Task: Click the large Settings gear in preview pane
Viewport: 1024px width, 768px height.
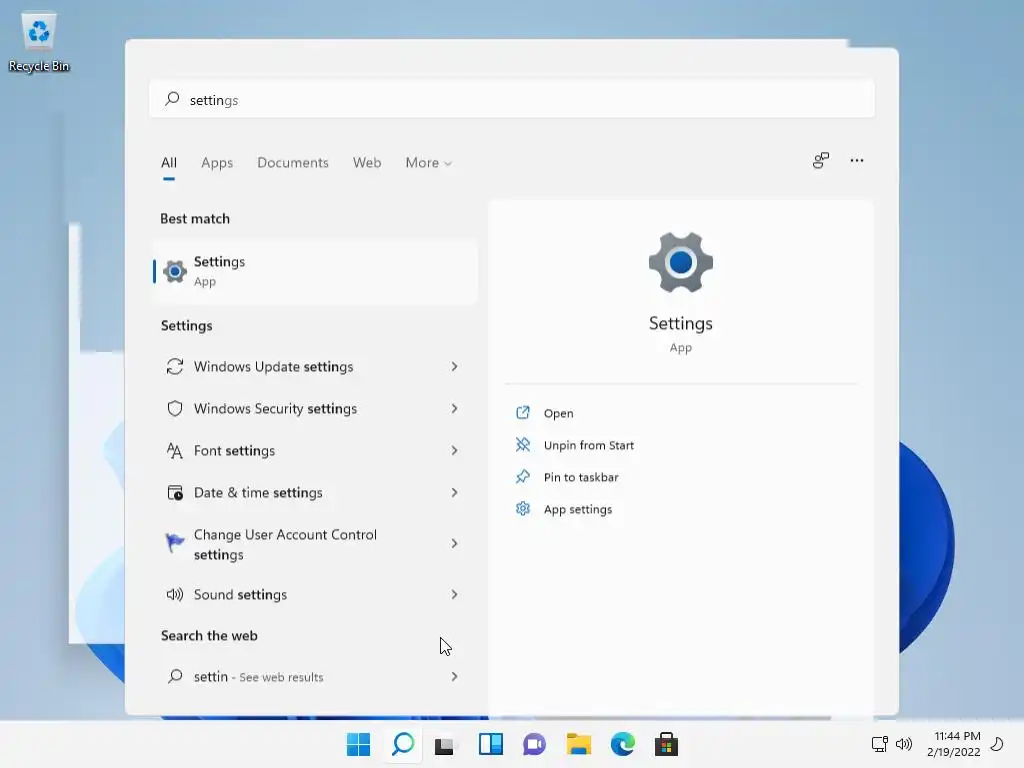Action: click(x=680, y=263)
